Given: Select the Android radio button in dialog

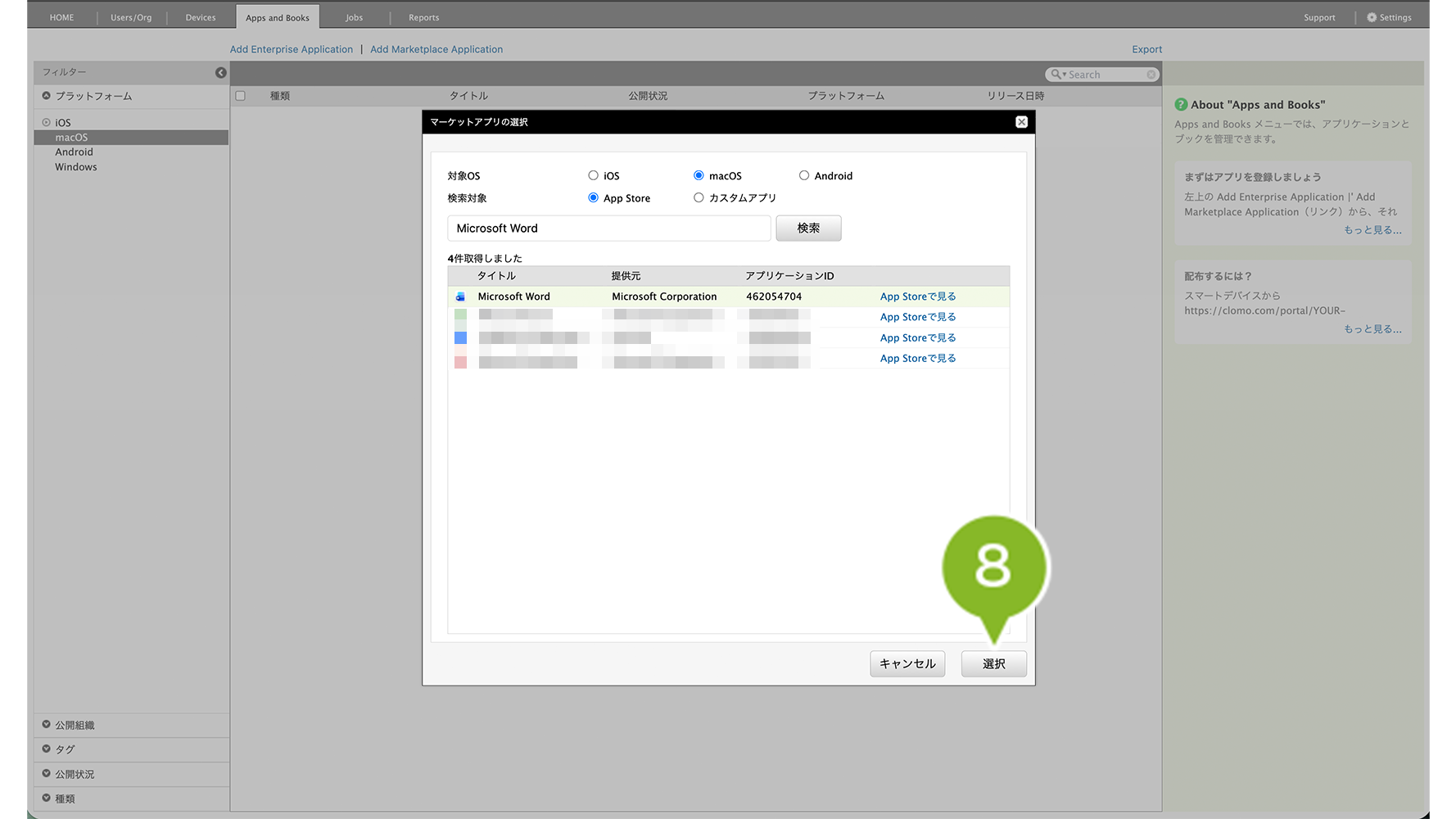Looking at the screenshot, I should (x=804, y=175).
